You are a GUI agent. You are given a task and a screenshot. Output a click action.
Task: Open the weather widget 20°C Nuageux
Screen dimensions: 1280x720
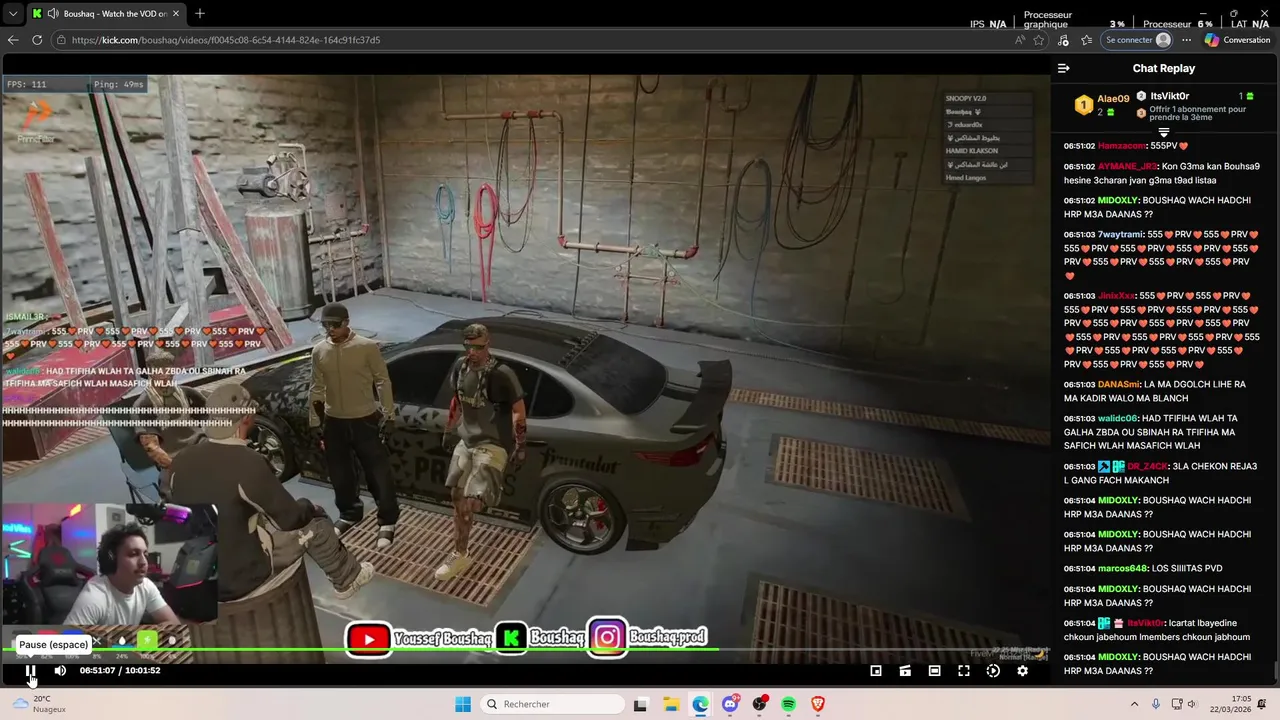40,704
